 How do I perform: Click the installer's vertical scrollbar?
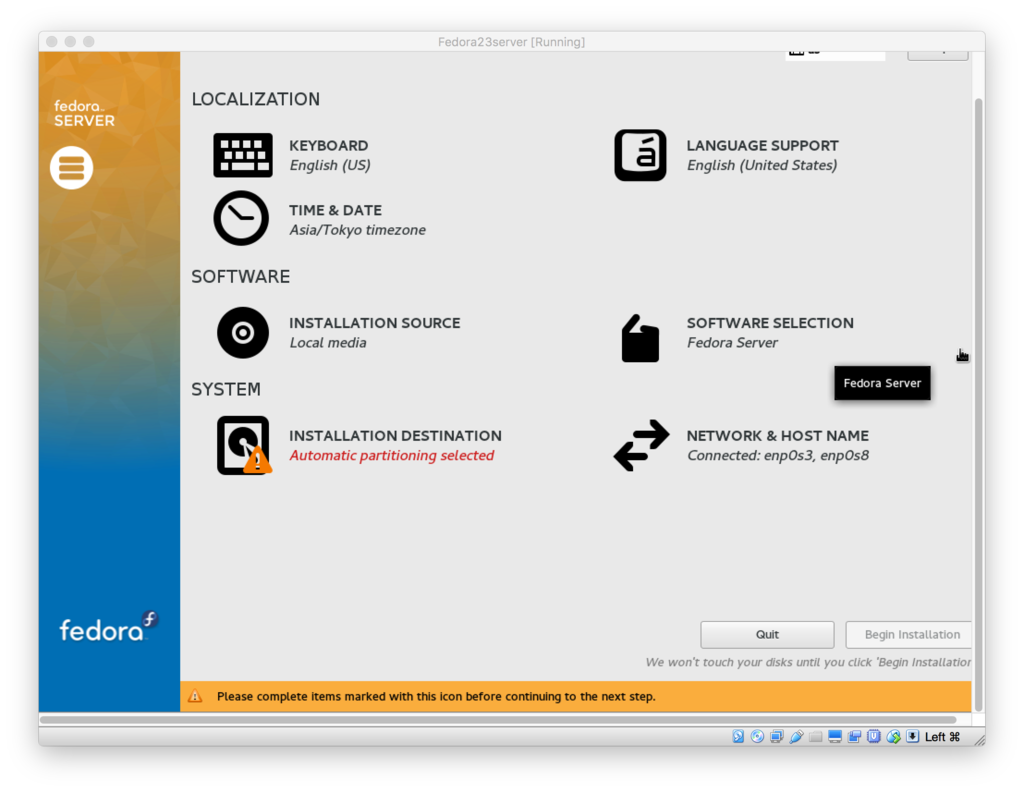click(978, 405)
